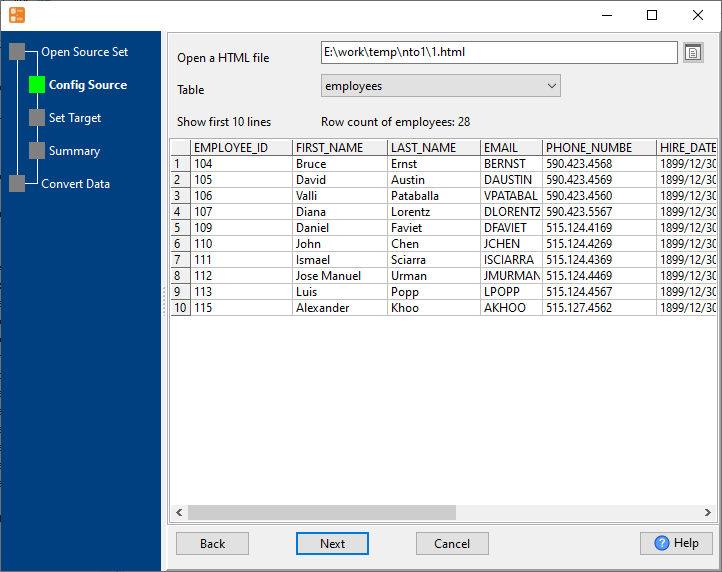
Task: Click the Help question mark button
Action: pyautogui.click(x=676, y=543)
